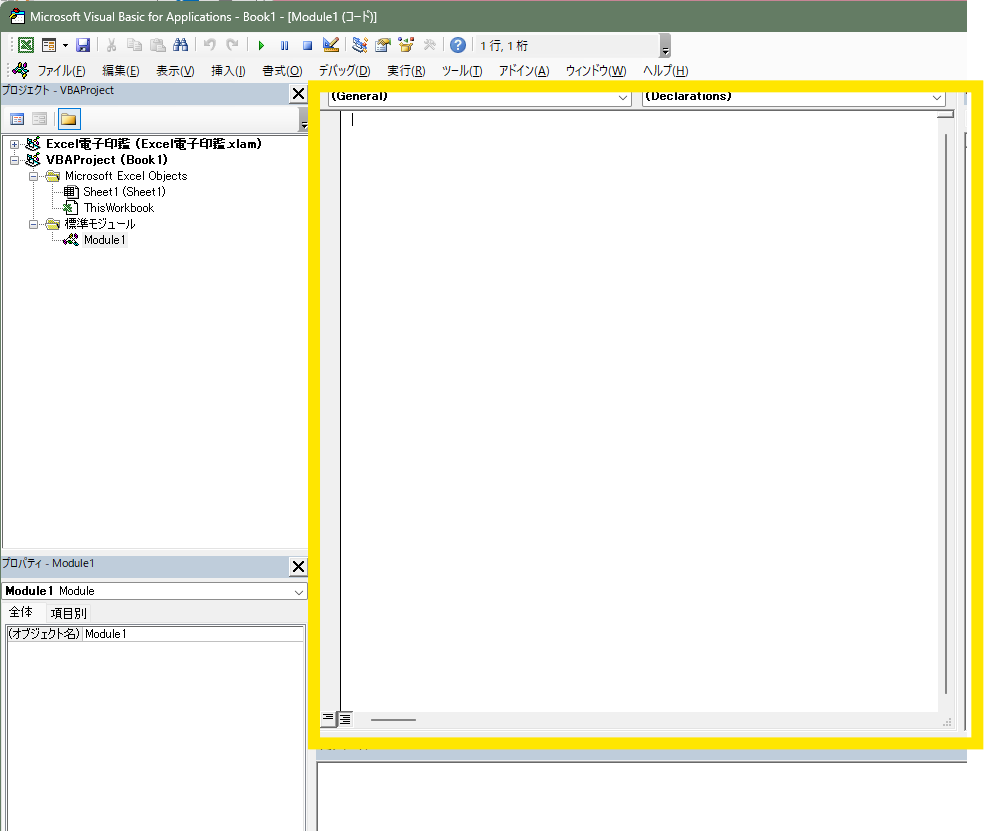Expand the Excel電子印鑑 project node

(15, 144)
